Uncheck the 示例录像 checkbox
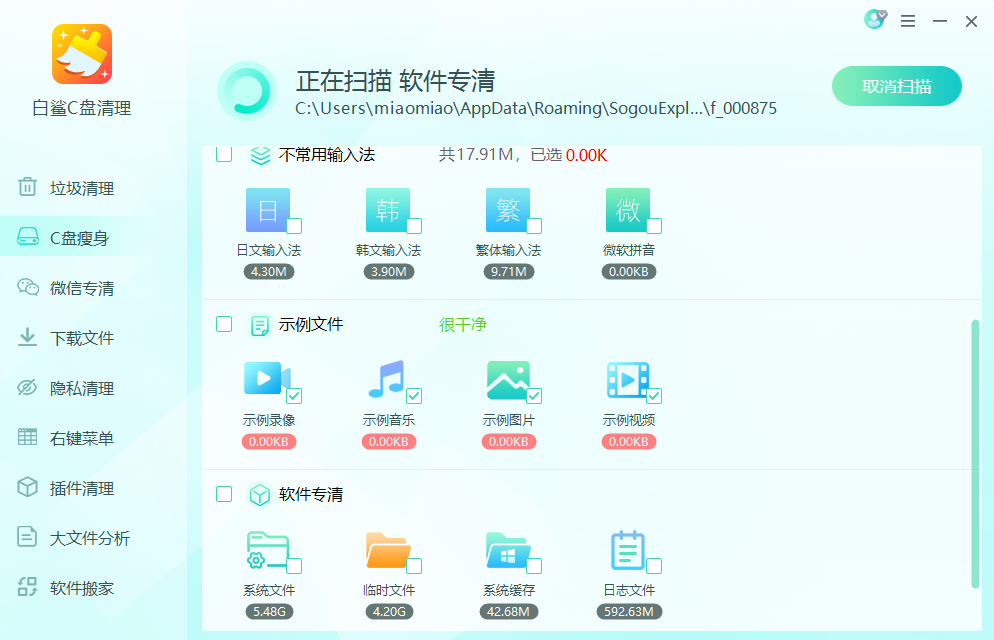The height and width of the screenshot is (640, 994). point(294,396)
